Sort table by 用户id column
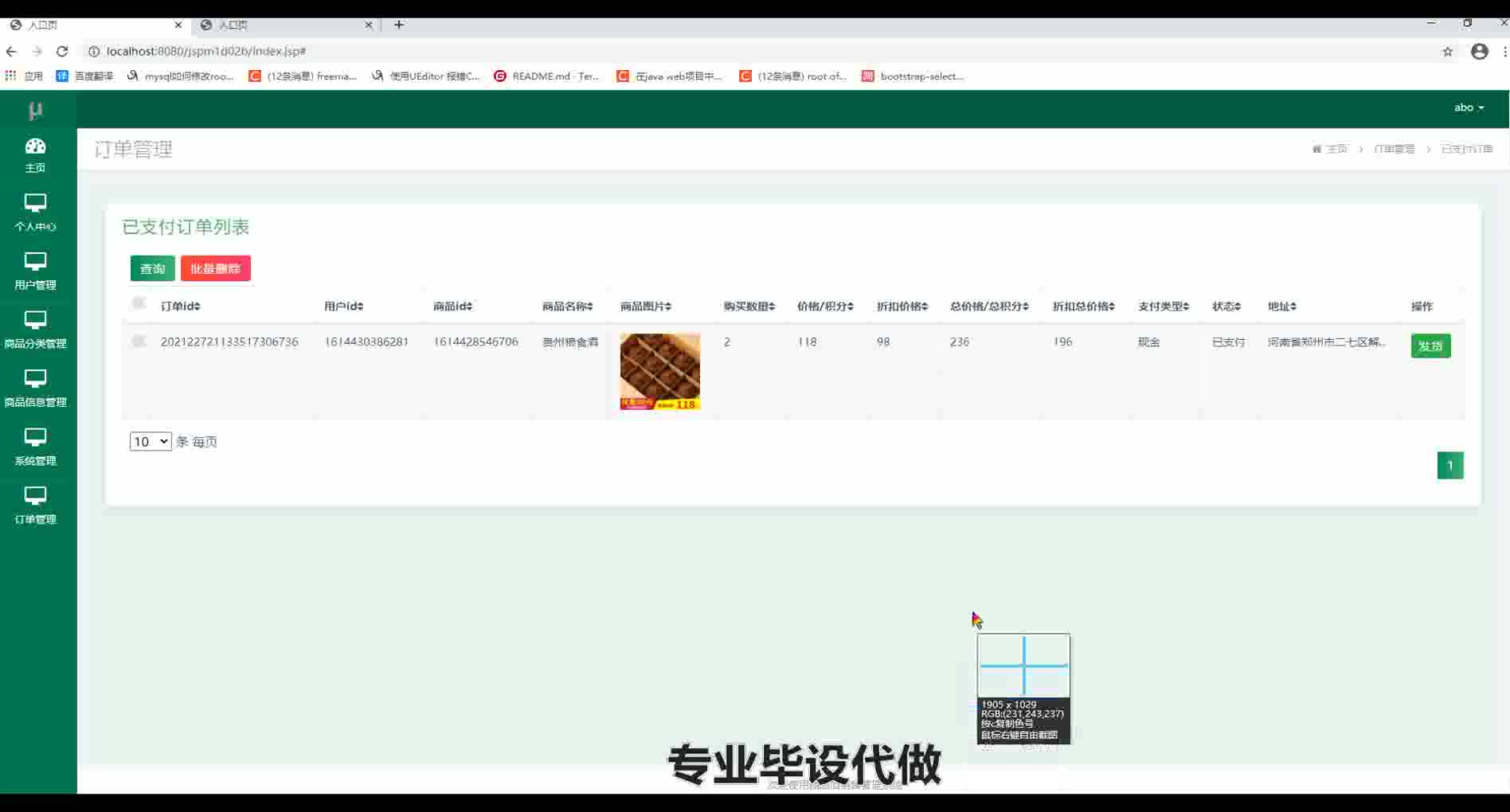This screenshot has width=1510, height=812. pos(344,306)
